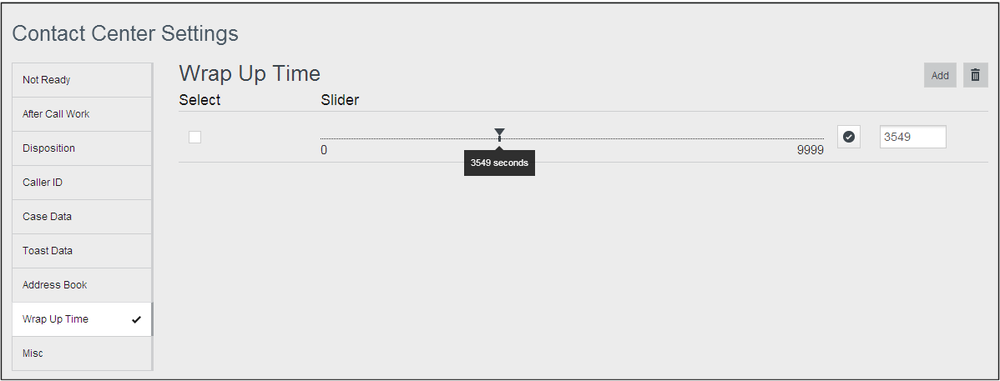Open the Not Ready settings tab
This screenshot has height=381, width=1000.
tap(82, 80)
